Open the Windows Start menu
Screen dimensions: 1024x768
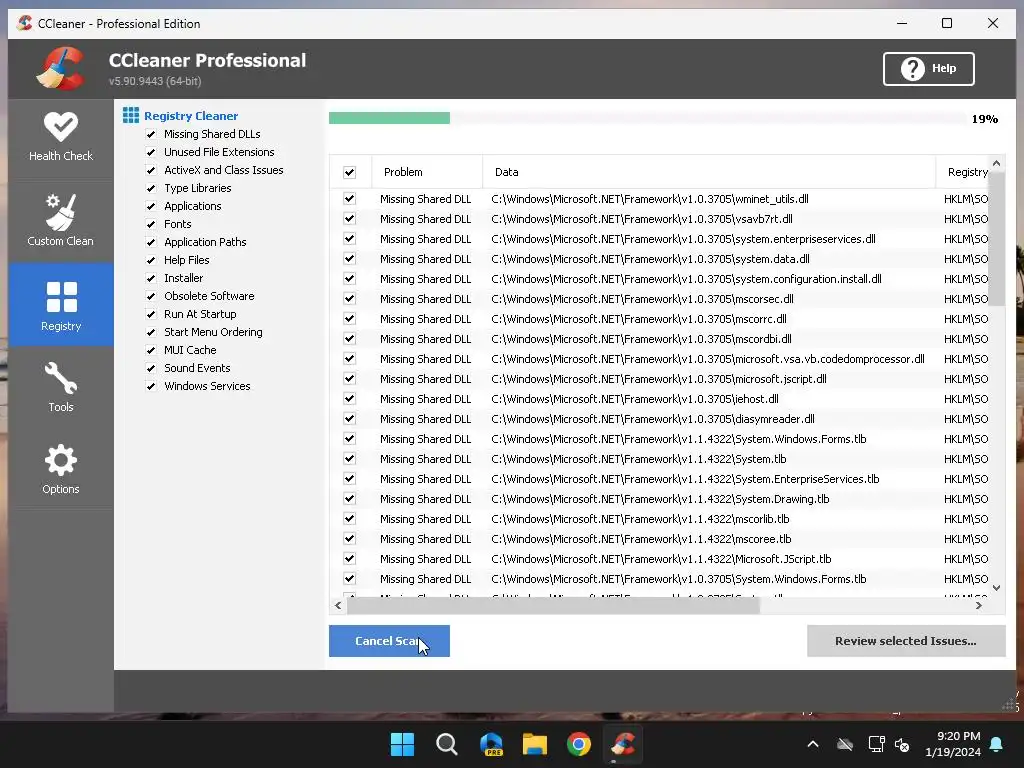pos(402,744)
